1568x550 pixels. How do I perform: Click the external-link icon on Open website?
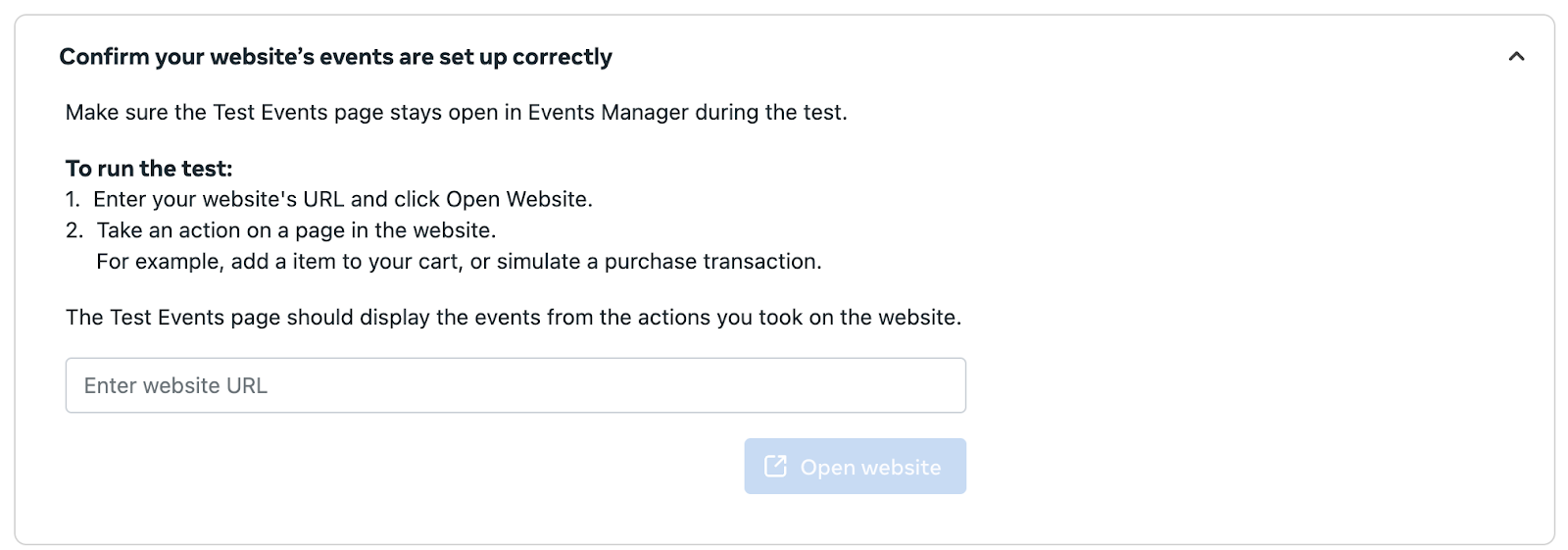(x=775, y=467)
